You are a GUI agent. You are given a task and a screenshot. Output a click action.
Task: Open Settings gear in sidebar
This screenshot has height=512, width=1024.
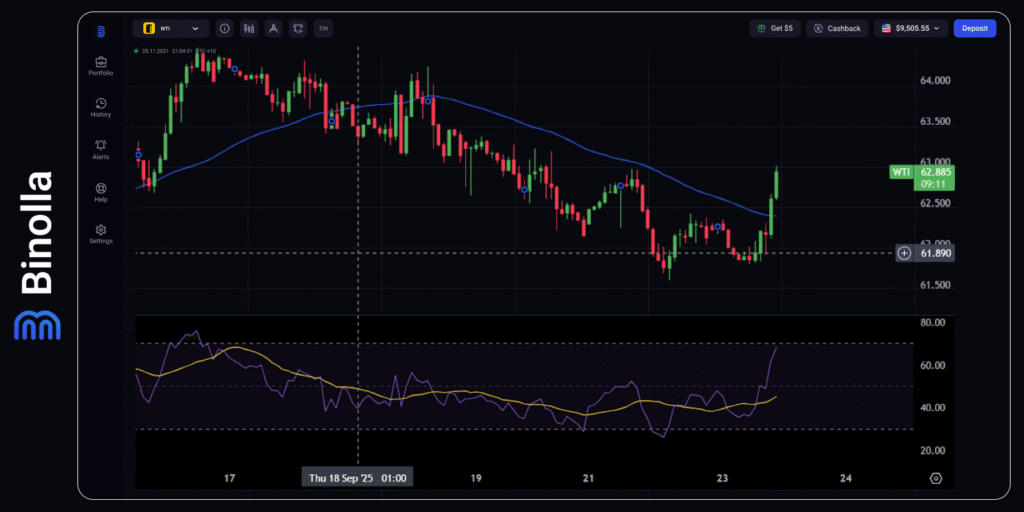pyautogui.click(x=100, y=231)
